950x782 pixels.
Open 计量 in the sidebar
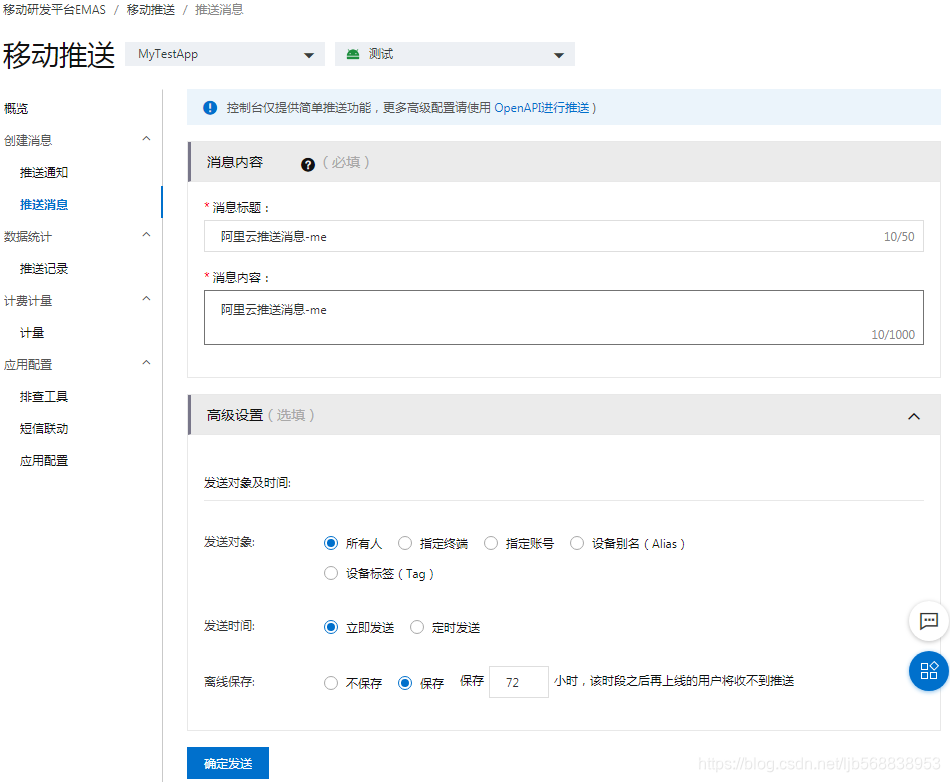(32, 333)
